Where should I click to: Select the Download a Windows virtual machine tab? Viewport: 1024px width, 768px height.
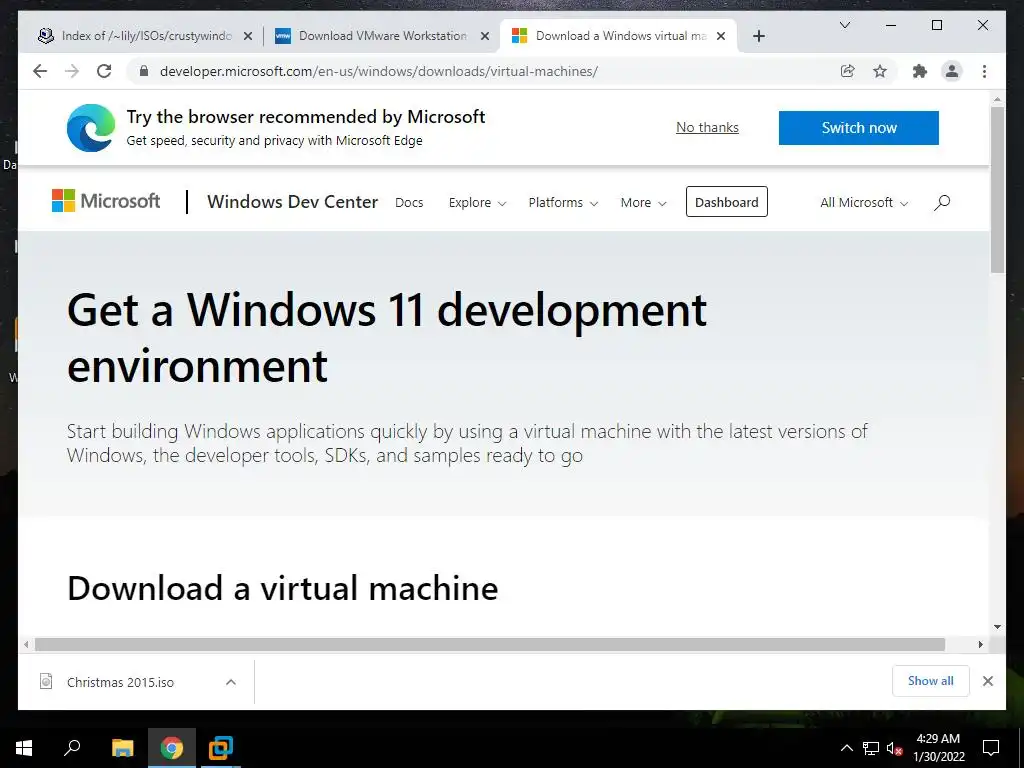pyautogui.click(x=617, y=36)
